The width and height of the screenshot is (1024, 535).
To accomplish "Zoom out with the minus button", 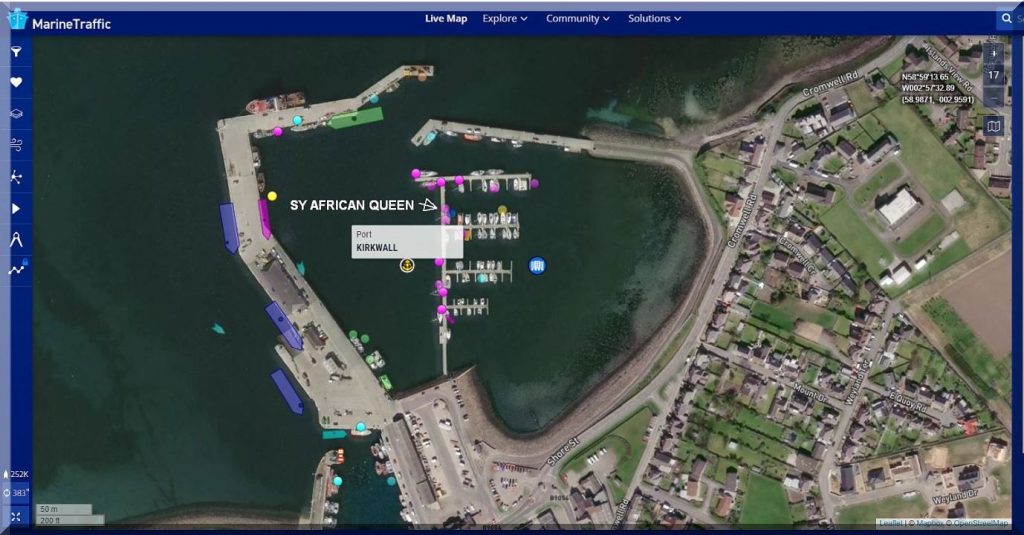I will pyautogui.click(x=993, y=97).
